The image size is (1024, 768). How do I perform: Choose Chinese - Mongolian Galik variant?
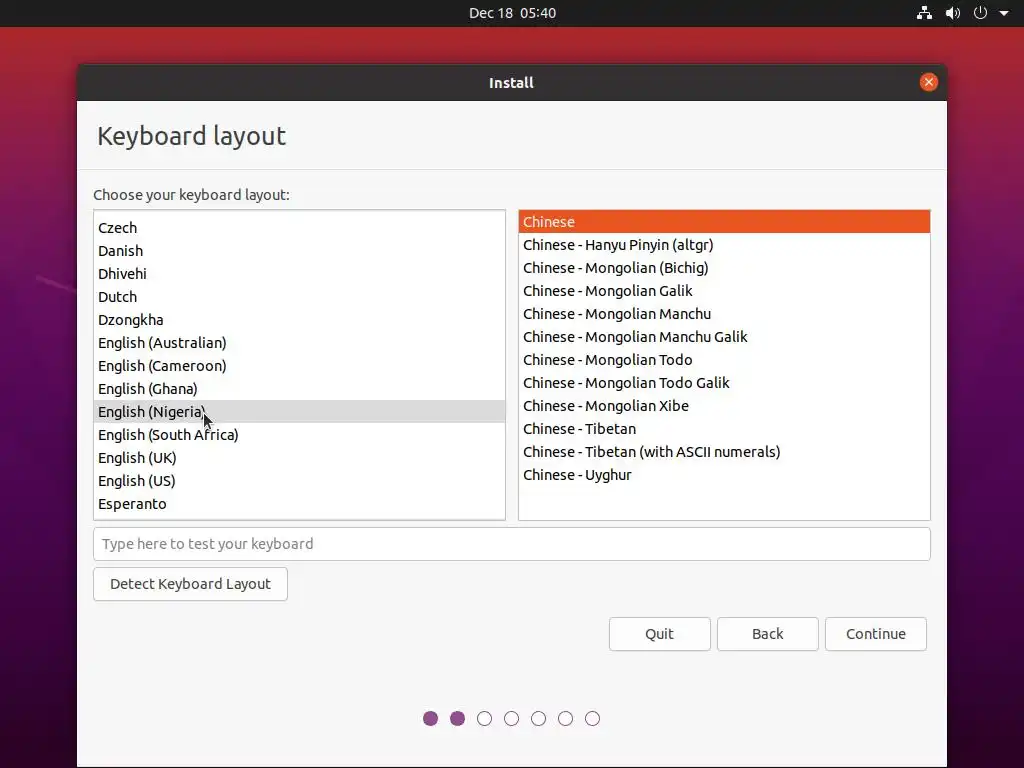[724, 291]
